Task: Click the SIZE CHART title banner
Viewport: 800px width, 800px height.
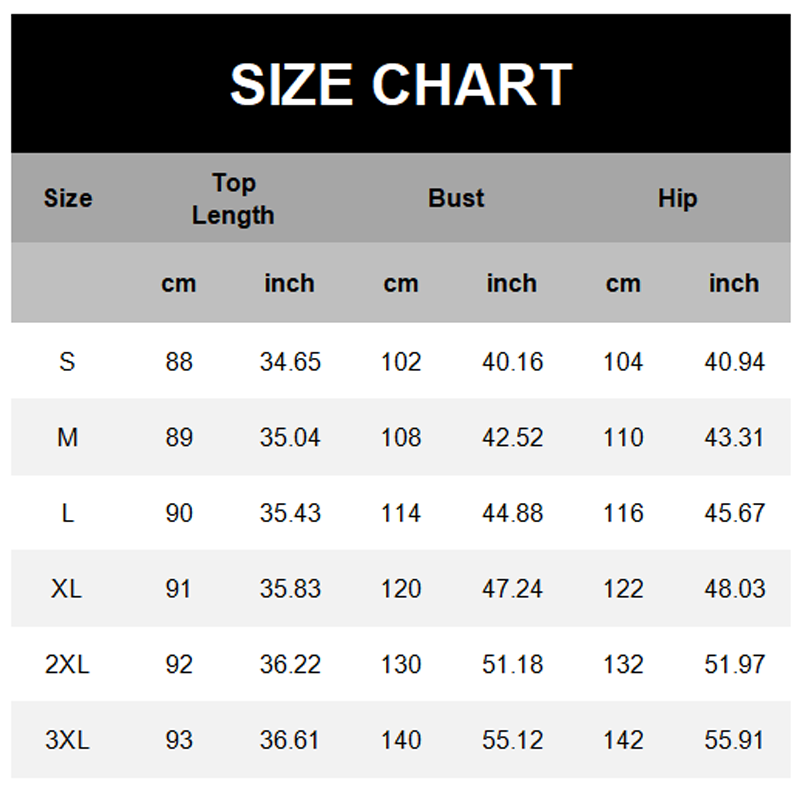Action: click(400, 84)
